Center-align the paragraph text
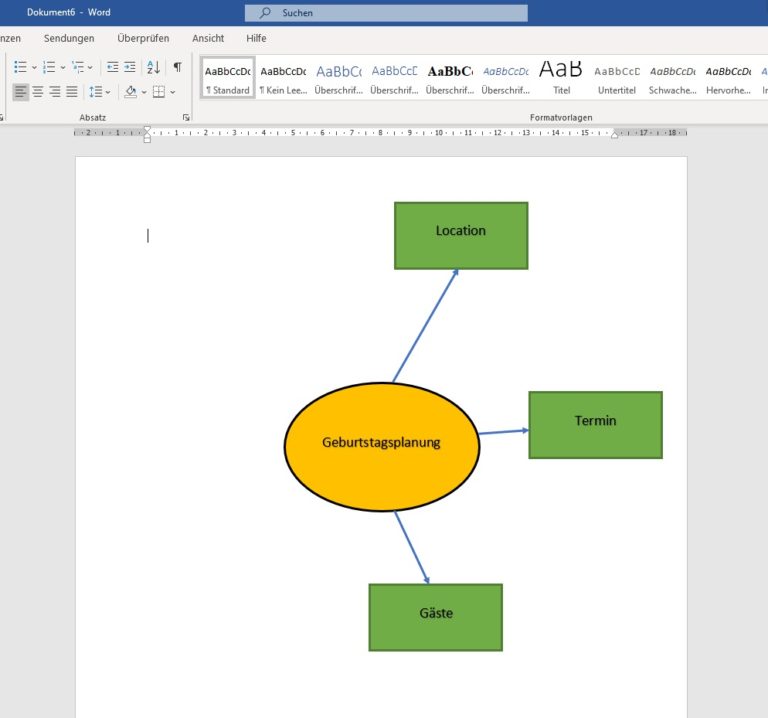Viewport: 768px width, 718px height. click(x=38, y=92)
